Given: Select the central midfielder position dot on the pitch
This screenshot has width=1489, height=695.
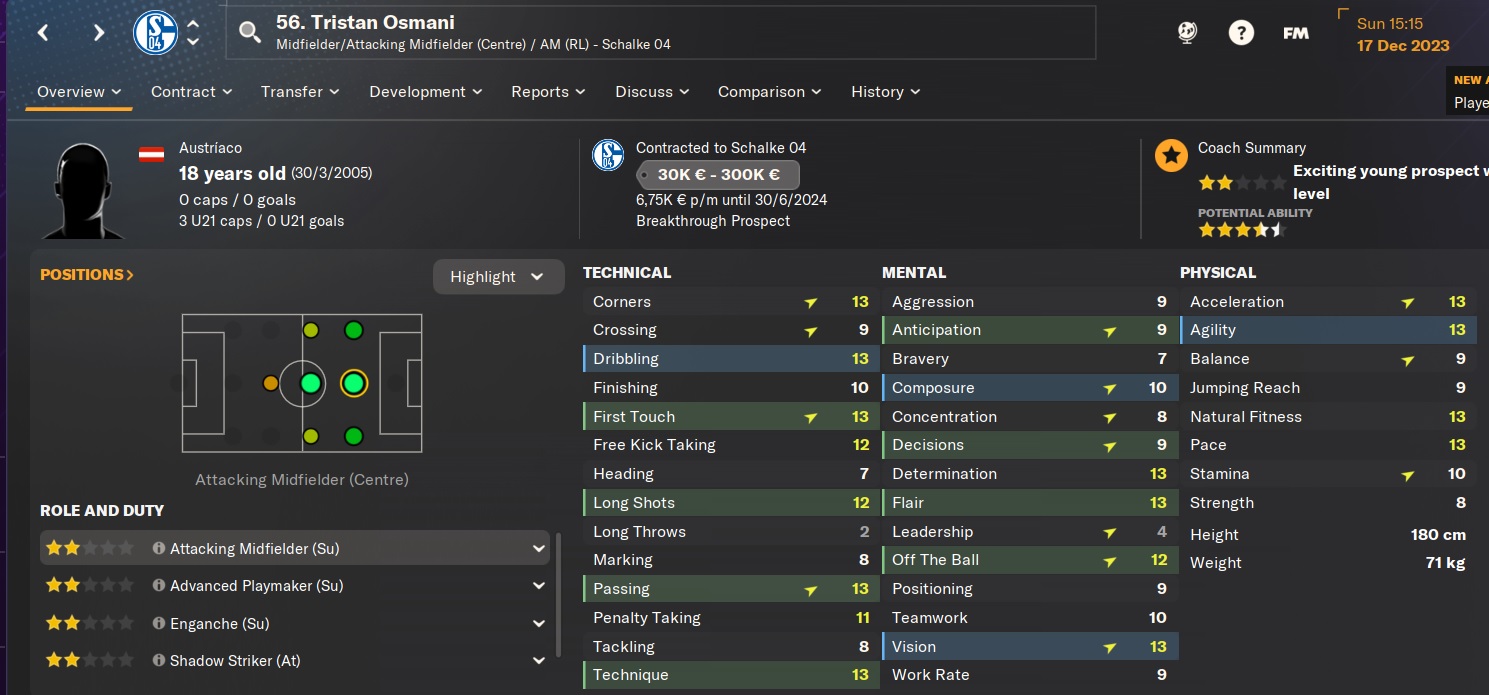Looking at the screenshot, I should (x=311, y=383).
